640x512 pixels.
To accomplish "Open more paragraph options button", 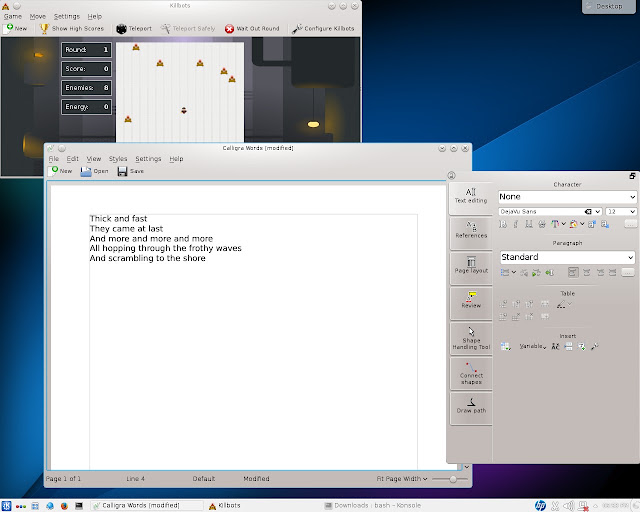I will [628, 272].
